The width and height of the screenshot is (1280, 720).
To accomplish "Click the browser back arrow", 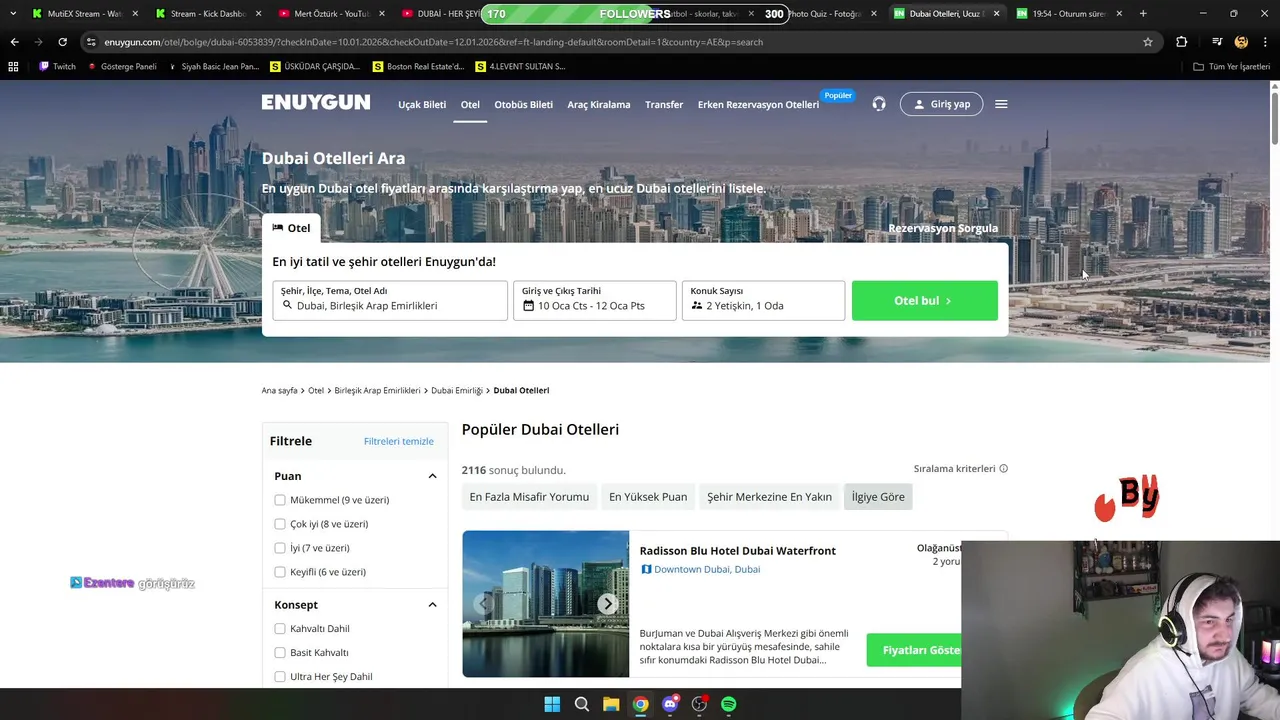I will [14, 42].
